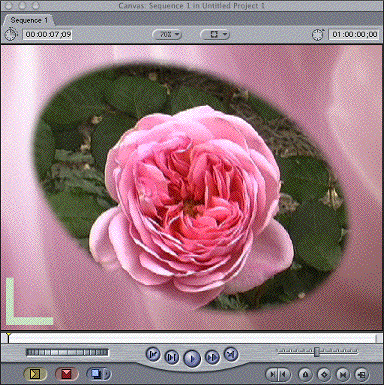Click the Play In to Out button

[x=172, y=357]
